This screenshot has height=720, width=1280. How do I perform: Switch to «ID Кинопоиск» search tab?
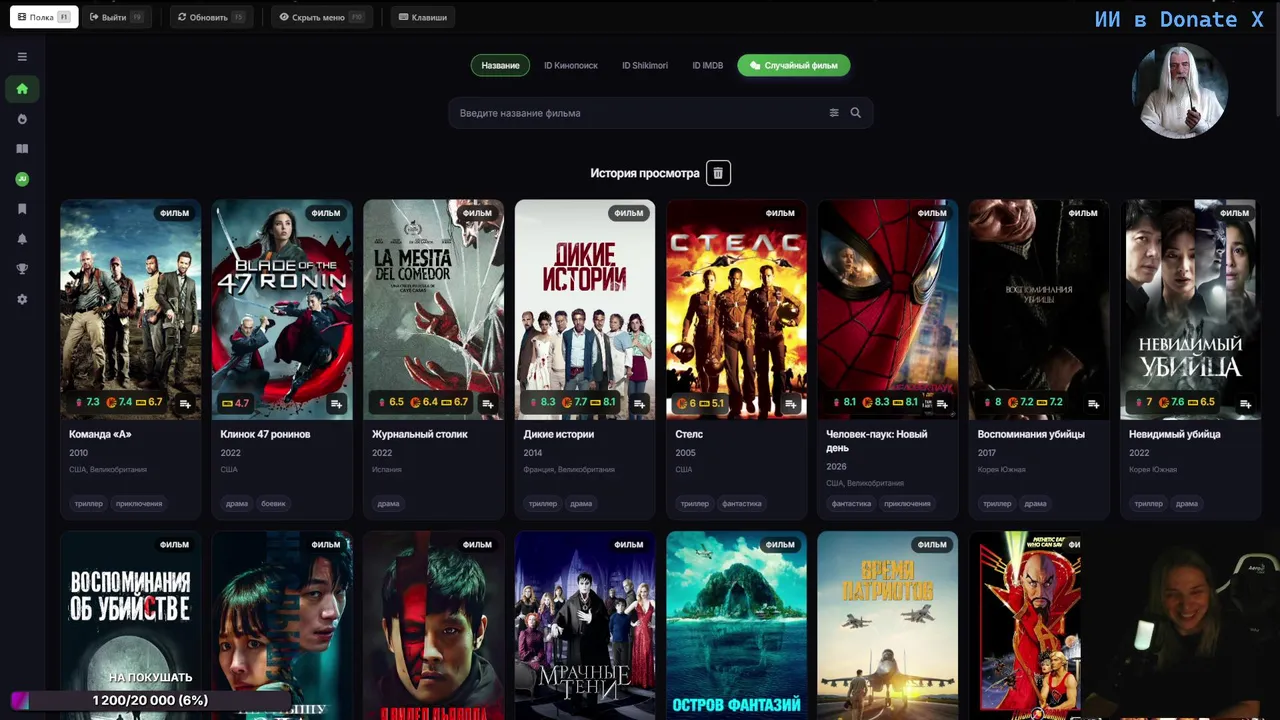(571, 66)
